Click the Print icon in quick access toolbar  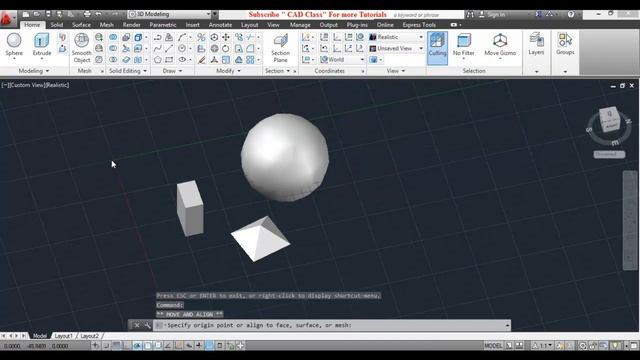pos(87,14)
